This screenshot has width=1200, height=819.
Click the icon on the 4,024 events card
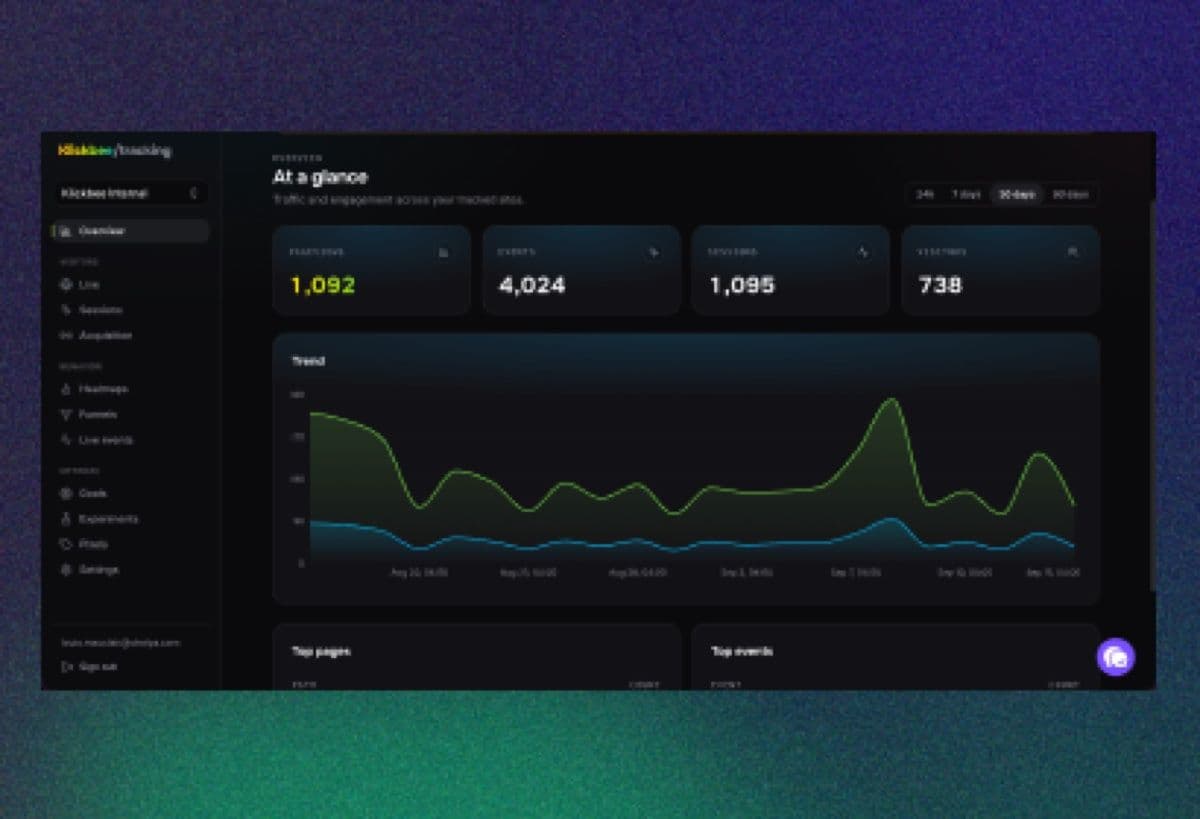click(x=653, y=253)
